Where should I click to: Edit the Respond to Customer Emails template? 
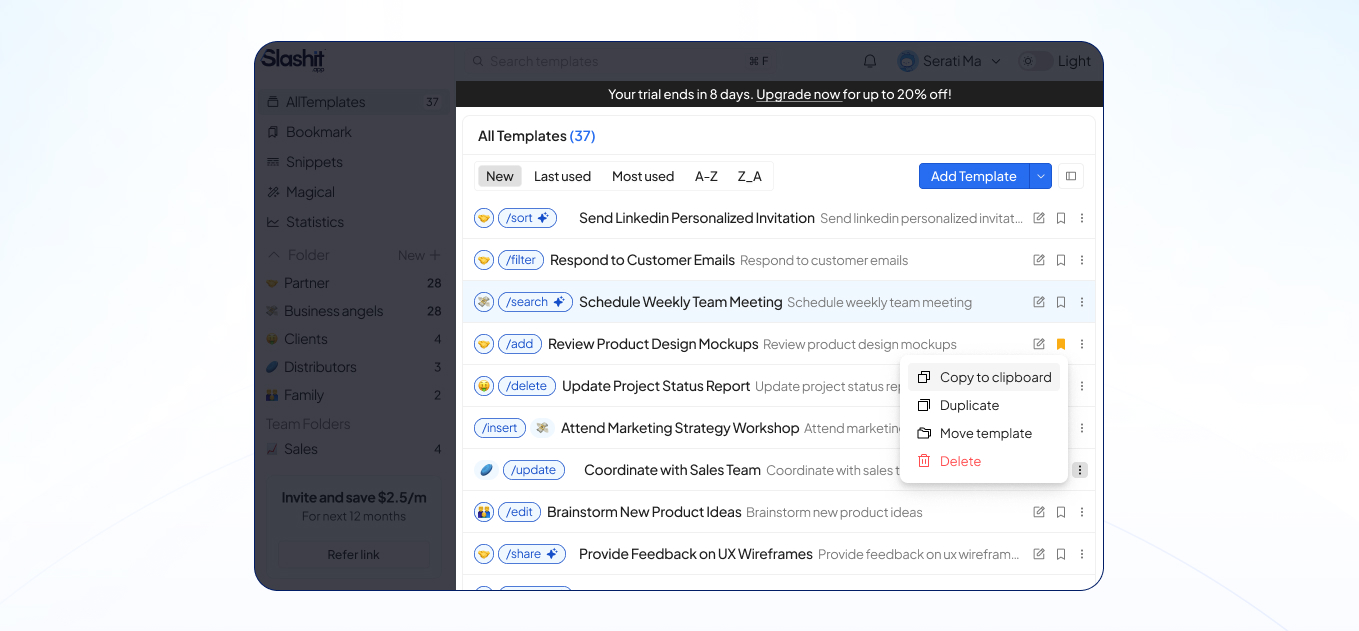(x=1039, y=260)
